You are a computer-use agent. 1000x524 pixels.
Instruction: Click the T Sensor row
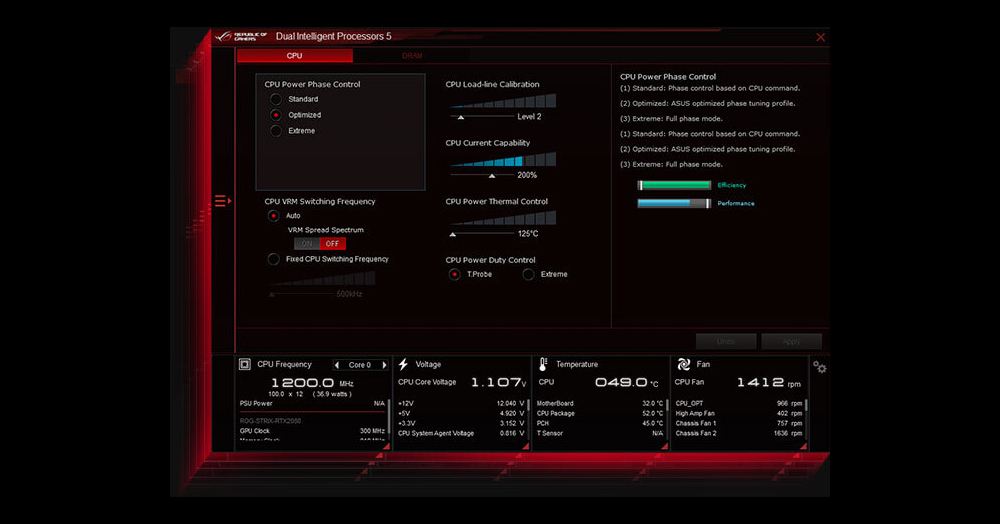600,433
